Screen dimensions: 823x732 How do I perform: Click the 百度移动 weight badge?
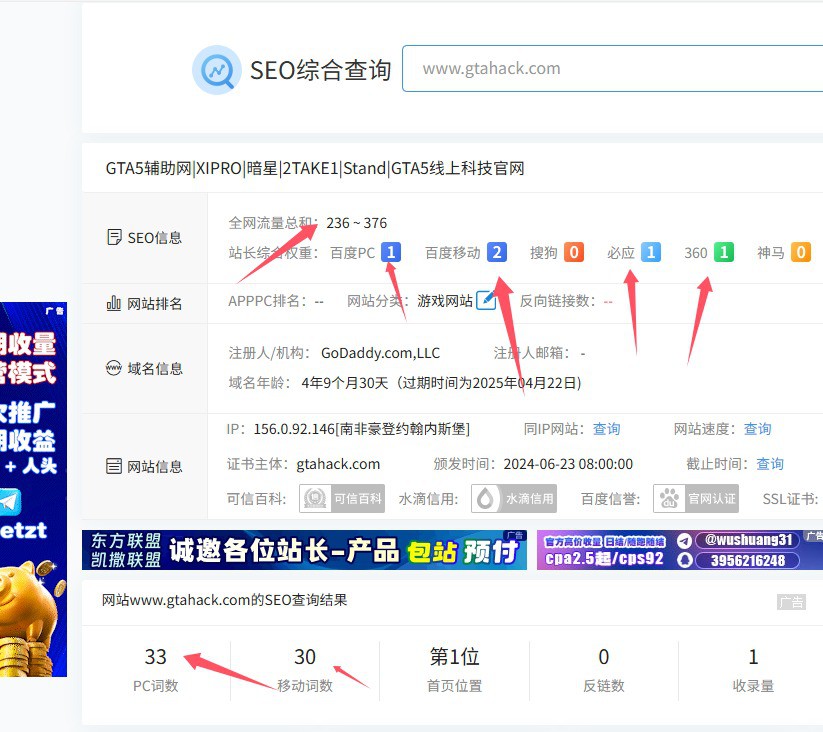(496, 253)
